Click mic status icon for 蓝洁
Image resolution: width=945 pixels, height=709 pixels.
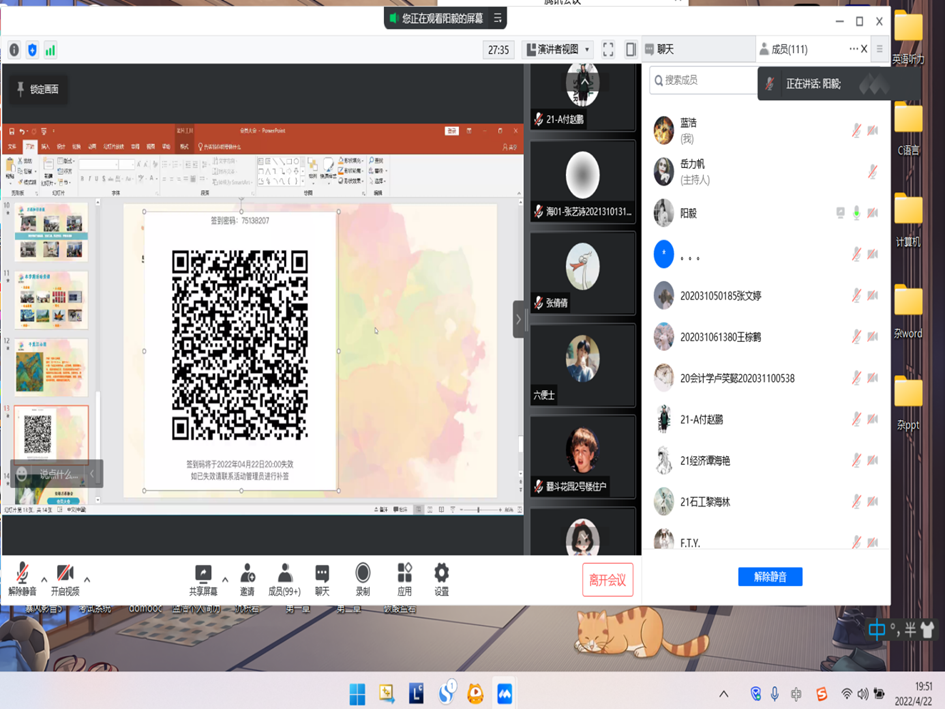[856, 130]
